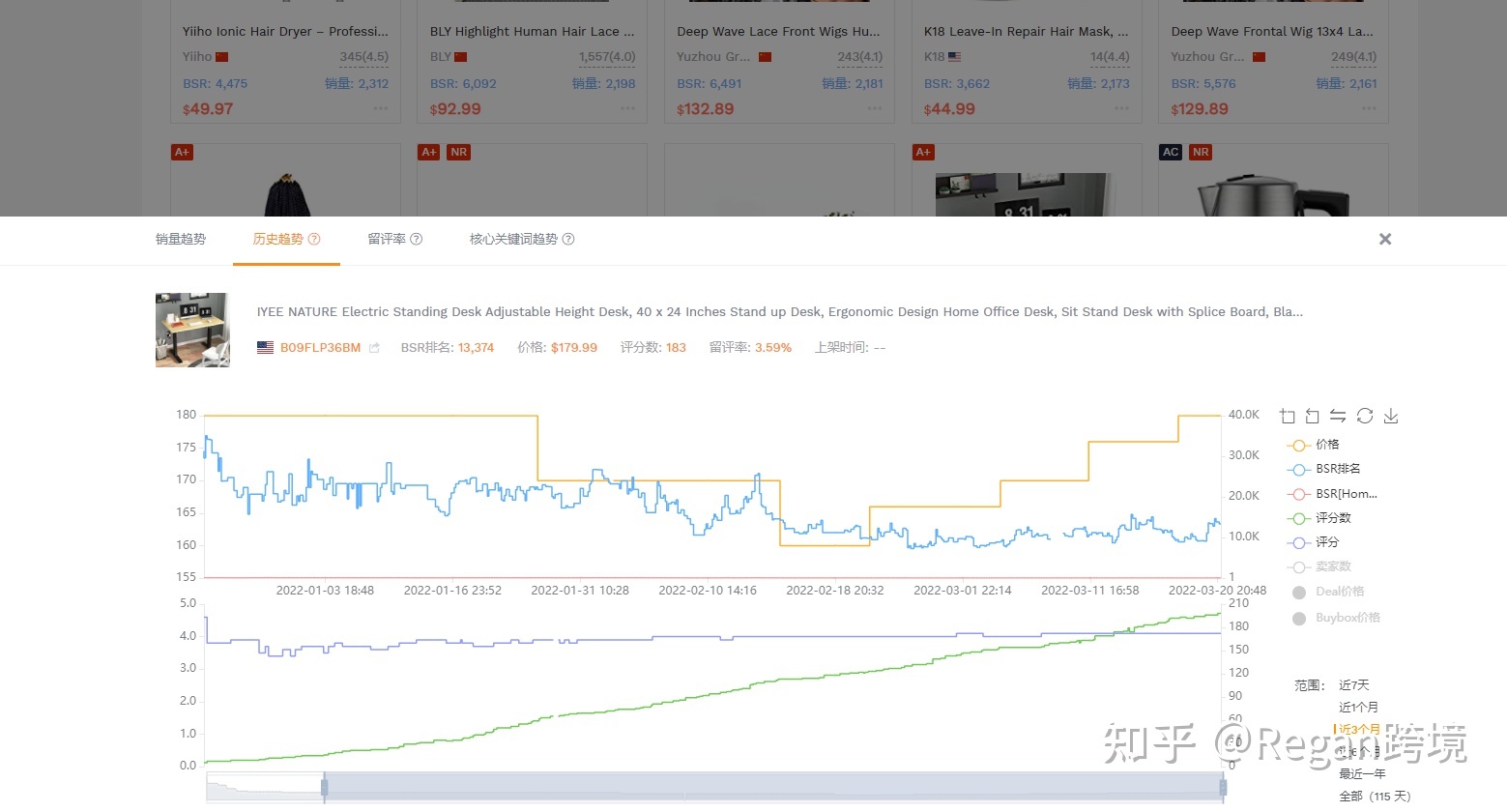This screenshot has width=1507, height=812.
Task: Switch to the 销量趋势 tab
Action: pos(181,239)
